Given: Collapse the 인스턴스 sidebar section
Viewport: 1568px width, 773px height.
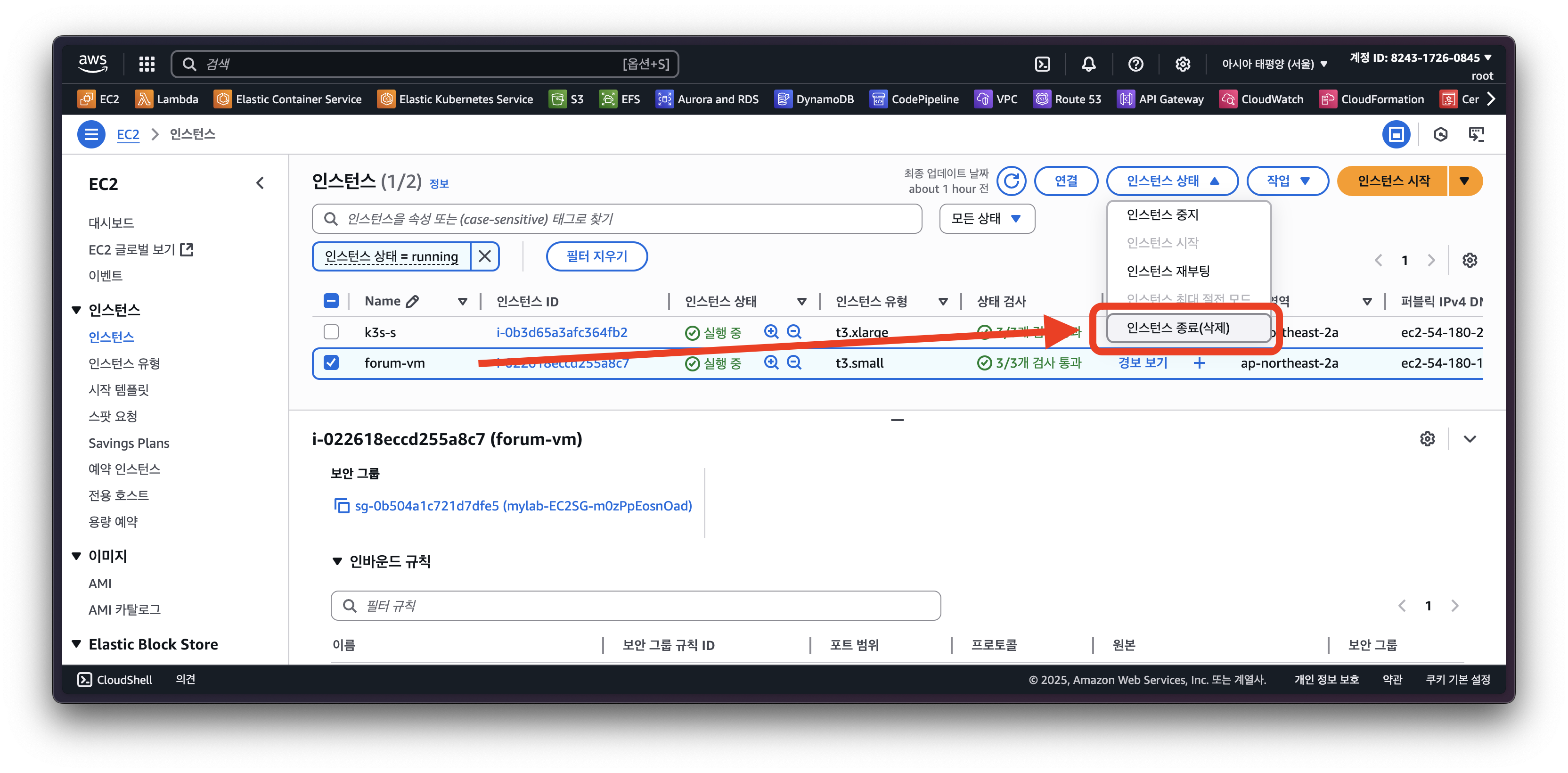Looking at the screenshot, I should [77, 310].
